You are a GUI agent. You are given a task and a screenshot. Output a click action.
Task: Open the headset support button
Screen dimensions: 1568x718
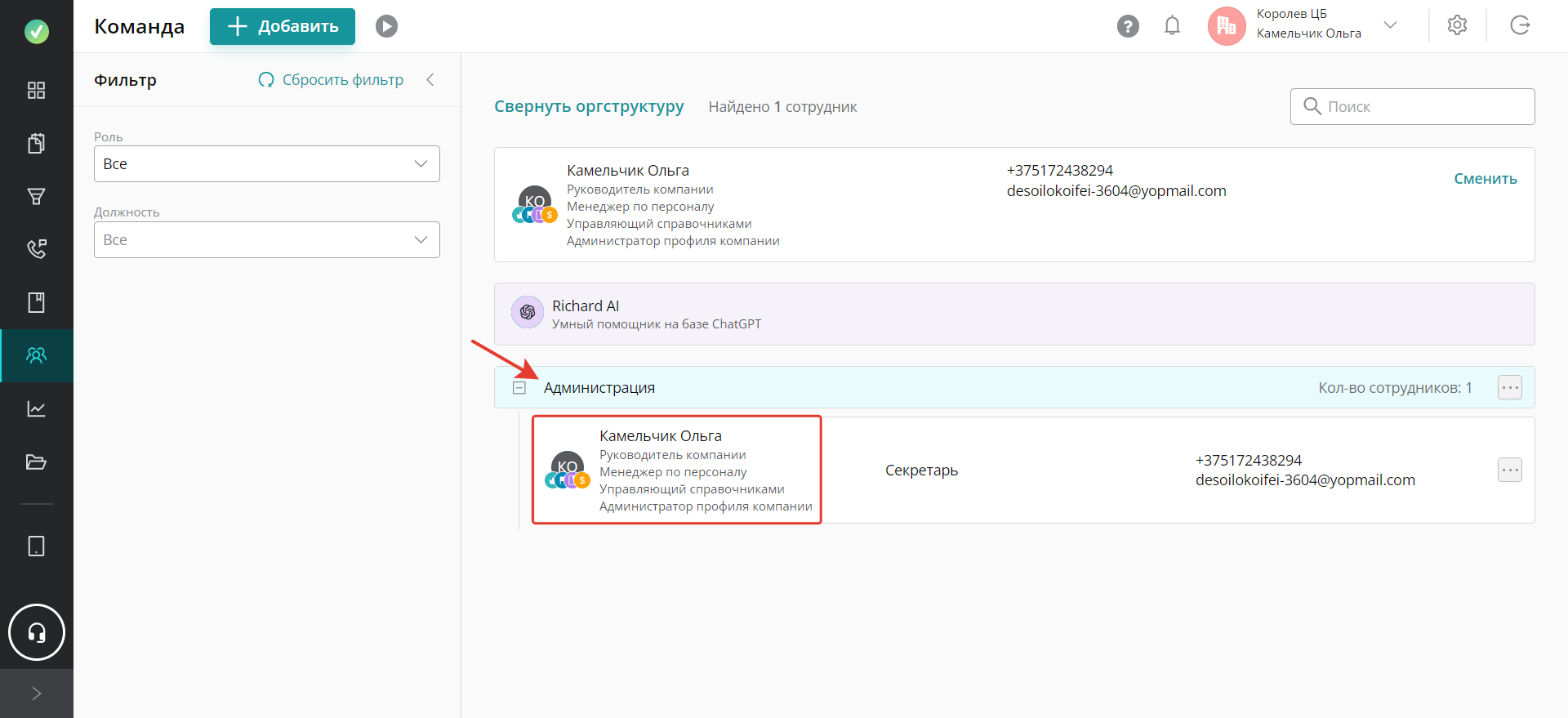pos(37,632)
